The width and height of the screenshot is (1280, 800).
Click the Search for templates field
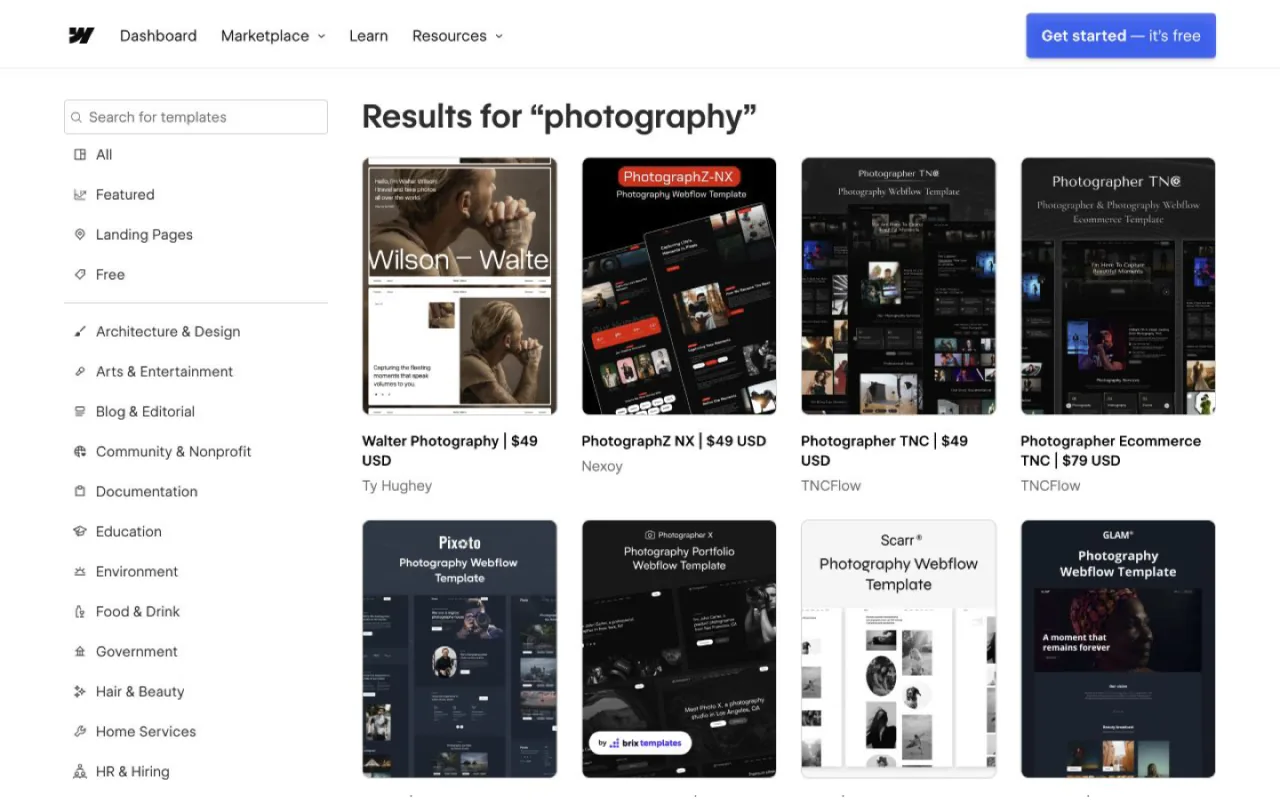tap(196, 117)
